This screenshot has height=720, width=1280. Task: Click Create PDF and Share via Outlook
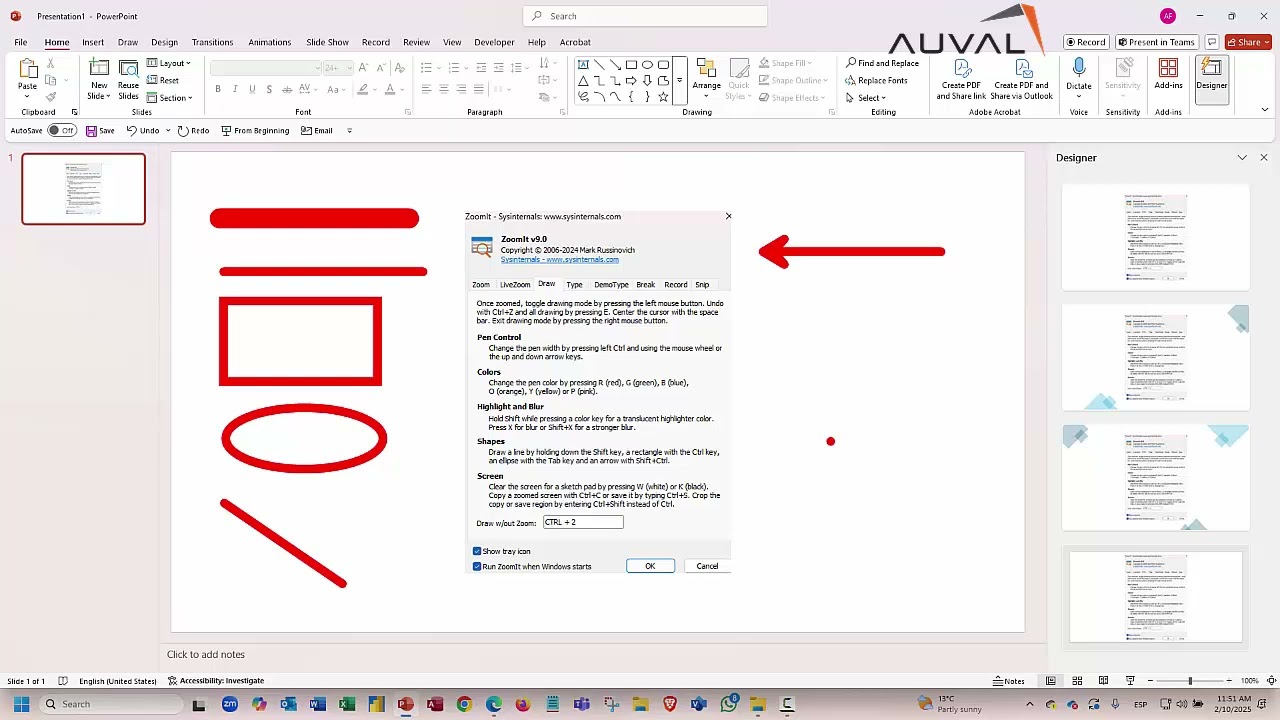pos(1022,79)
